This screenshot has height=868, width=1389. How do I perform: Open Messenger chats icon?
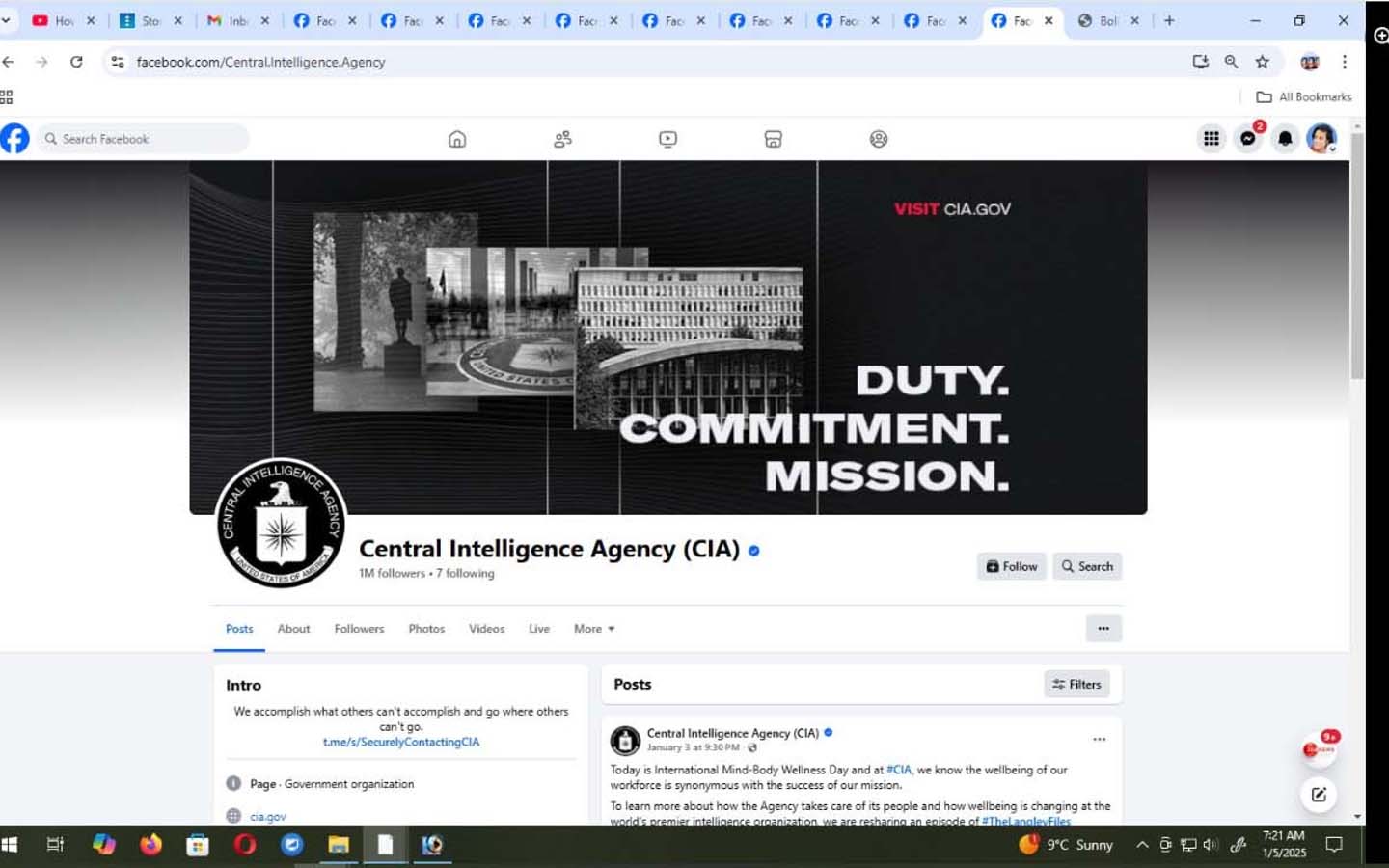click(x=1248, y=139)
